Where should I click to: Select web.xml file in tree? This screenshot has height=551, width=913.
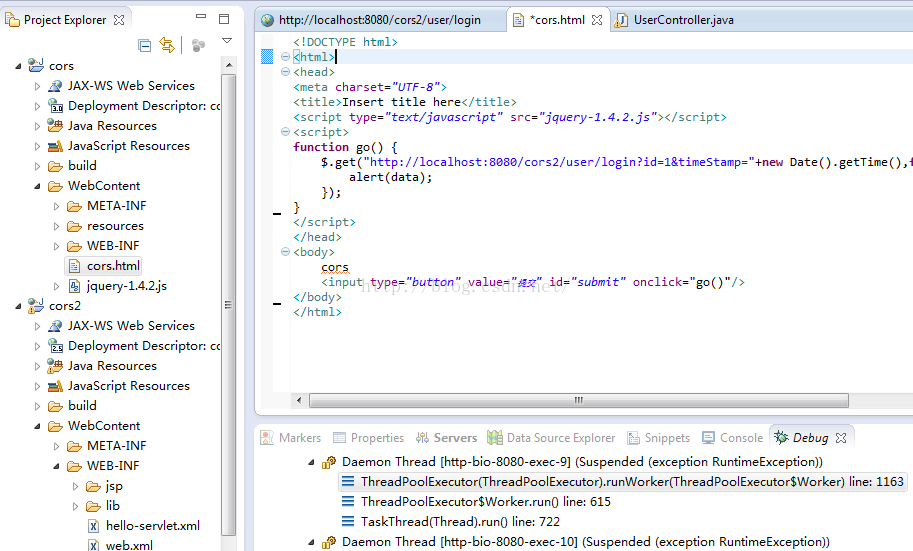120,545
